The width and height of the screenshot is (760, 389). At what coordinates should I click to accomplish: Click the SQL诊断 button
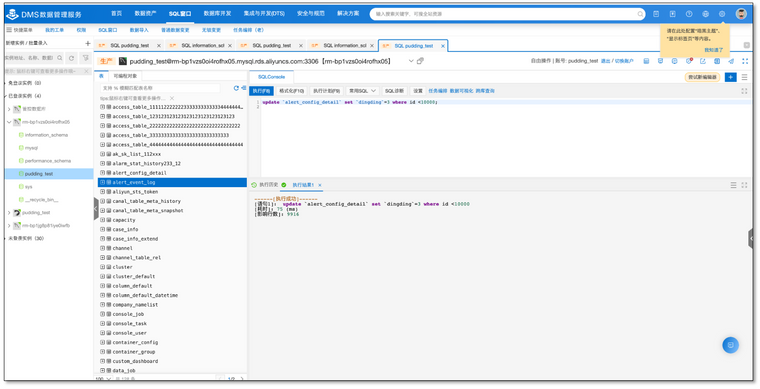[394, 91]
